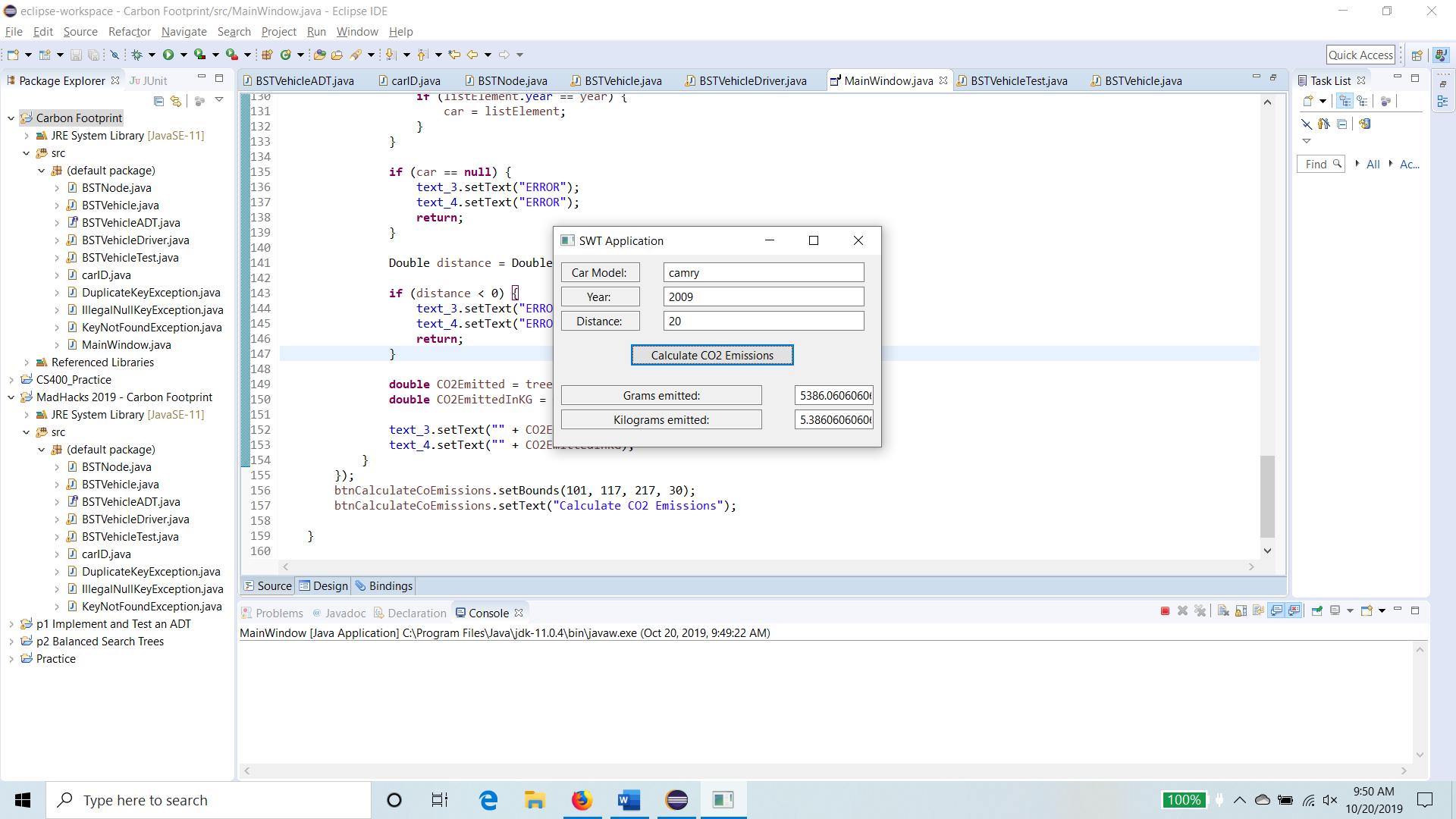1456x819 pixels.
Task: Open the Refactor menu
Action: click(x=129, y=32)
